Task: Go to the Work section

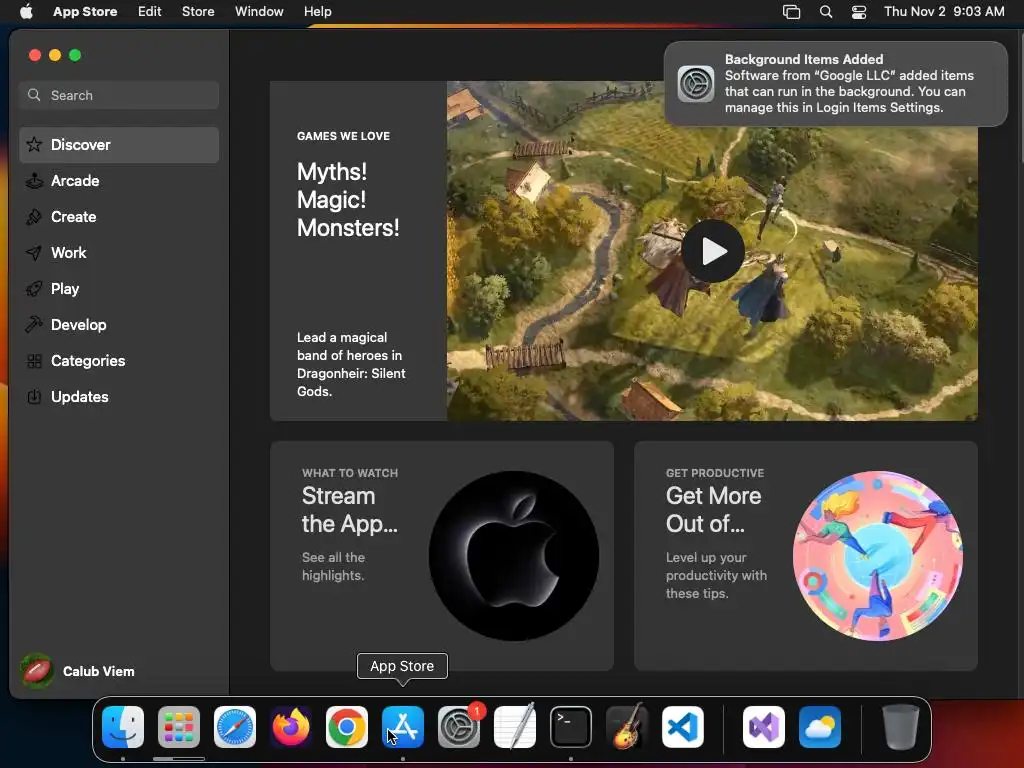Action: (119, 253)
